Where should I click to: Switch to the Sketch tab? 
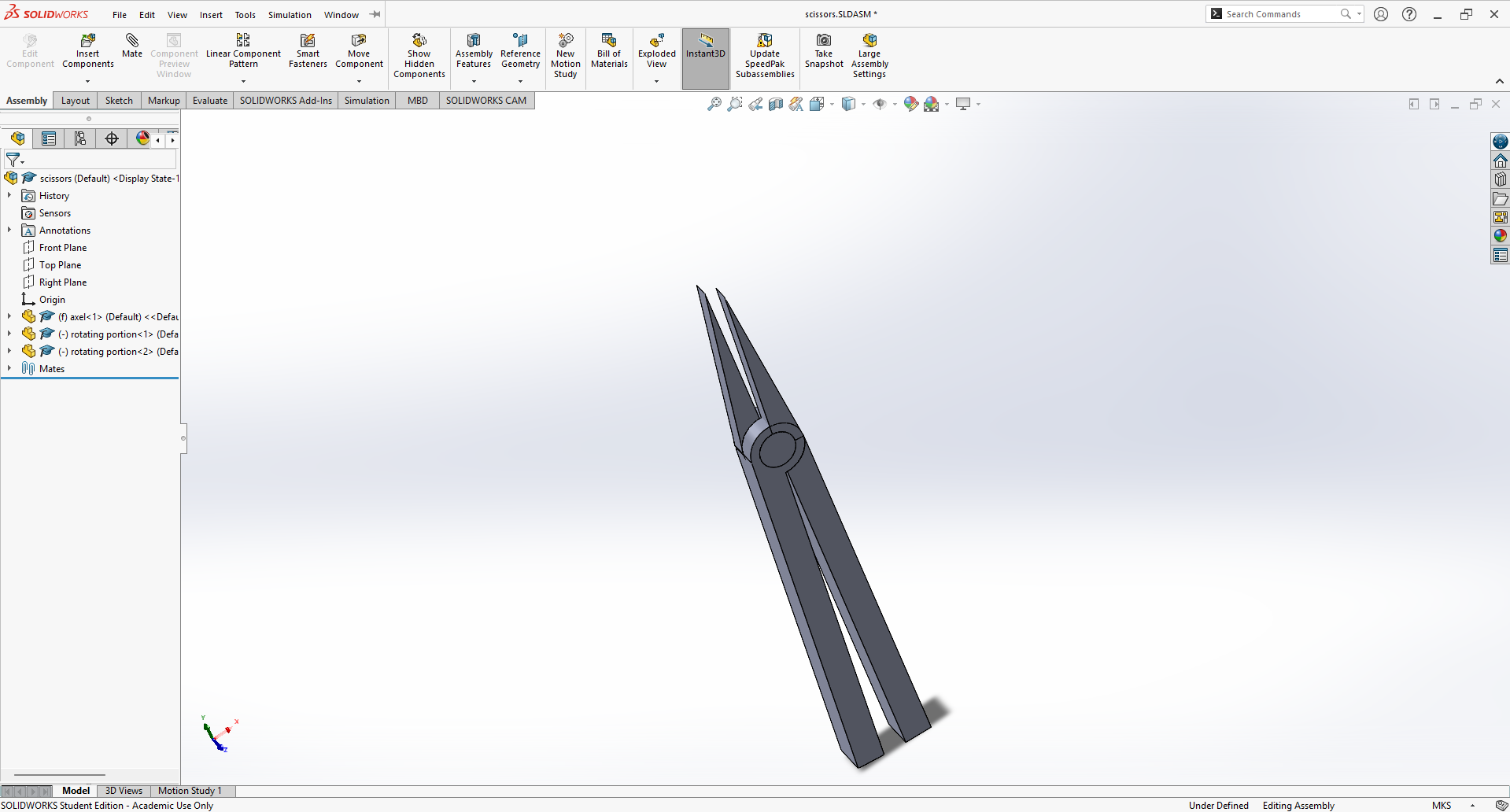click(119, 101)
